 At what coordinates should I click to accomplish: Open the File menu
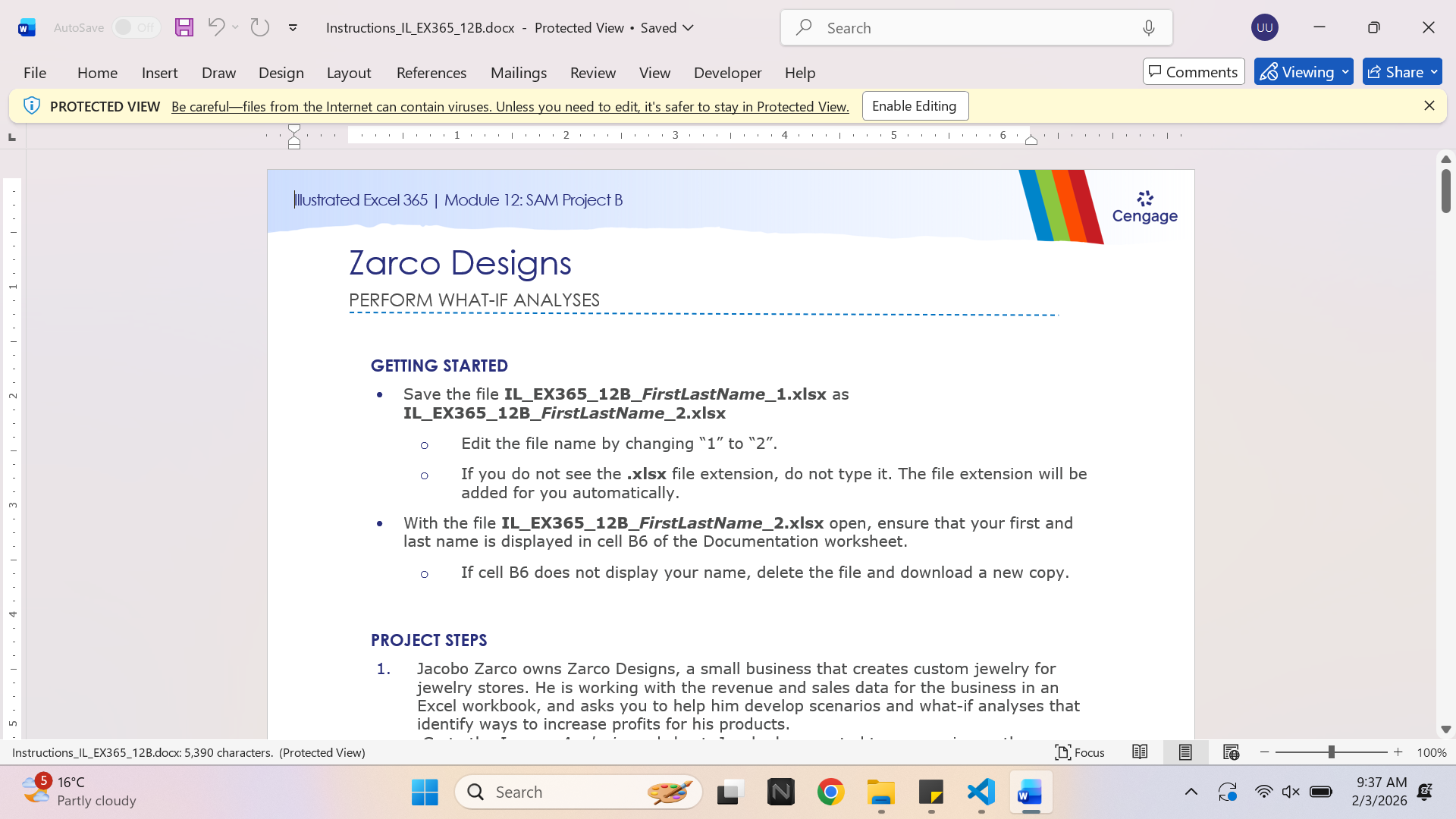coord(35,73)
